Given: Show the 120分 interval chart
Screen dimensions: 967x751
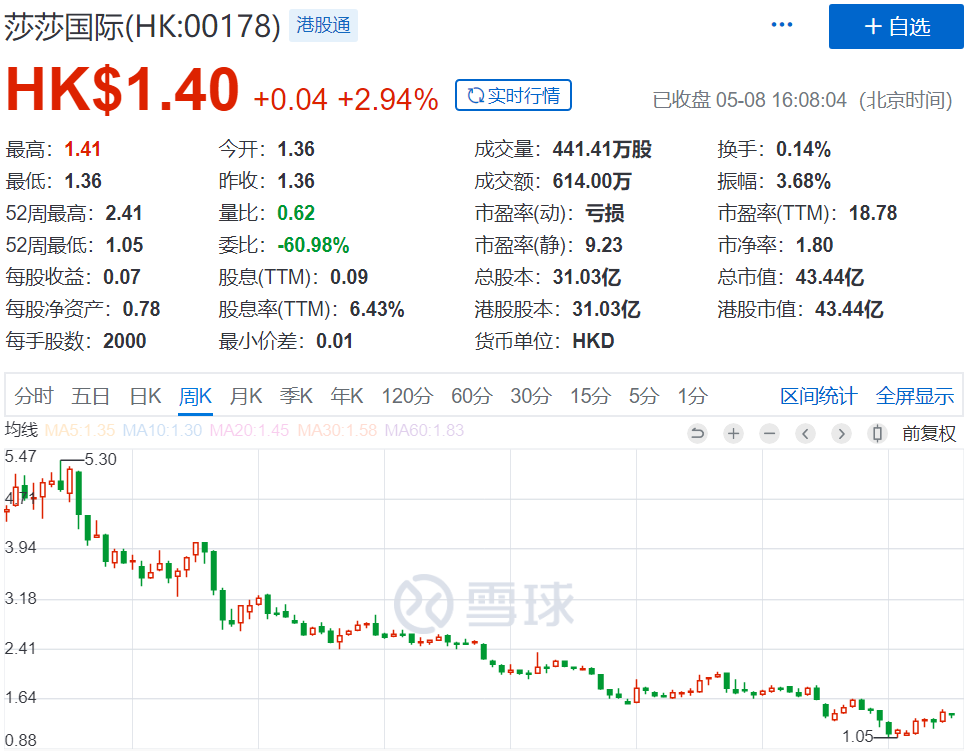Looking at the screenshot, I should click(x=407, y=396).
